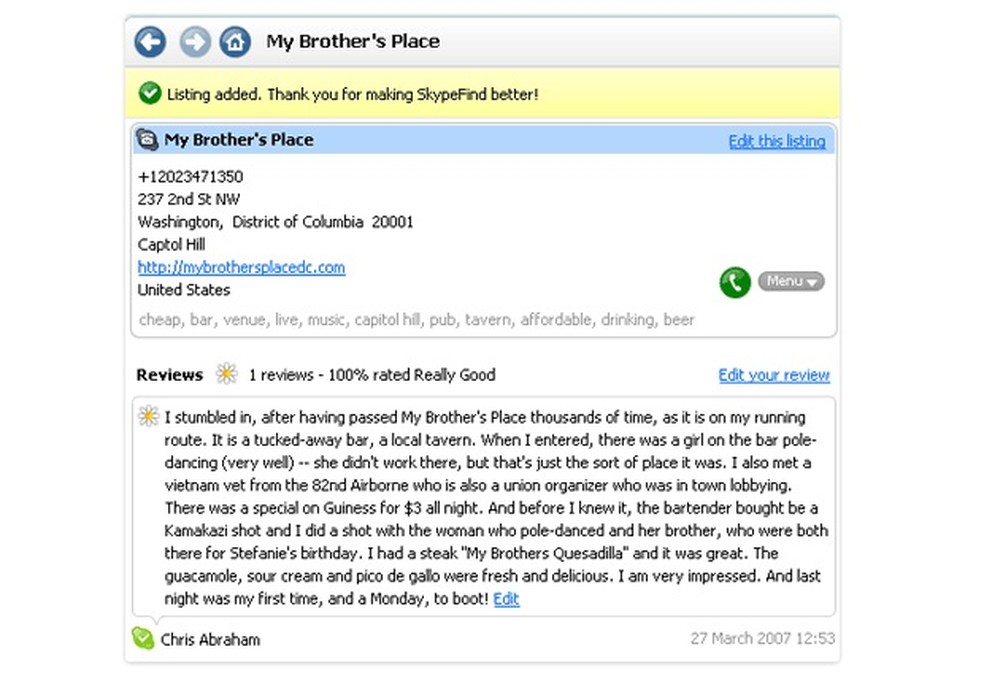Click the reviewer name Chris Abraham
Image resolution: width=984 pixels, height=679 pixels.
coord(210,639)
